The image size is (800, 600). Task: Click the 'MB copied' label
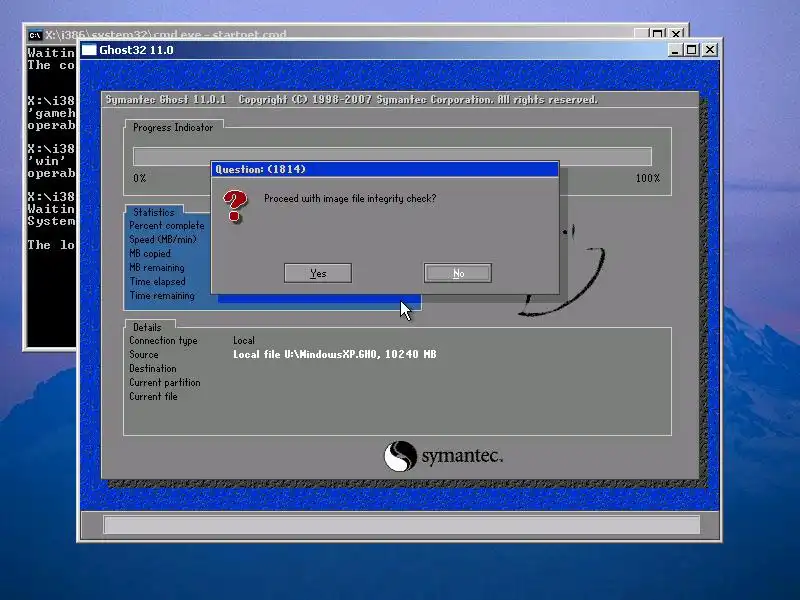[150, 254]
